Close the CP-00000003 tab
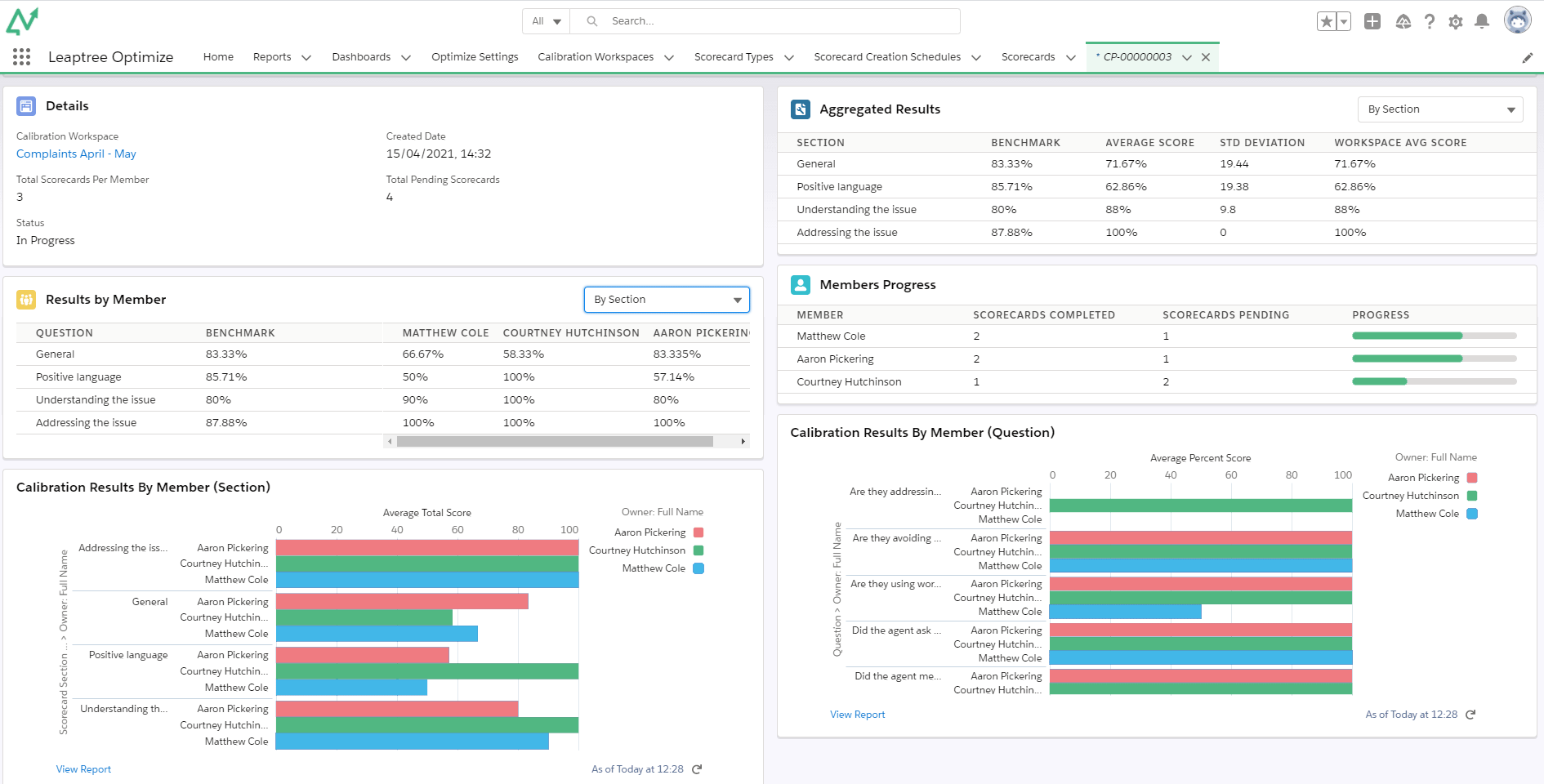This screenshot has width=1544, height=784. [x=1206, y=57]
